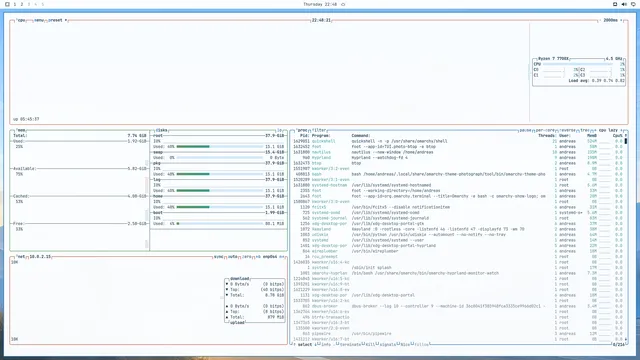
Task: Toggle auto scaling in the net box
Action: point(233,257)
